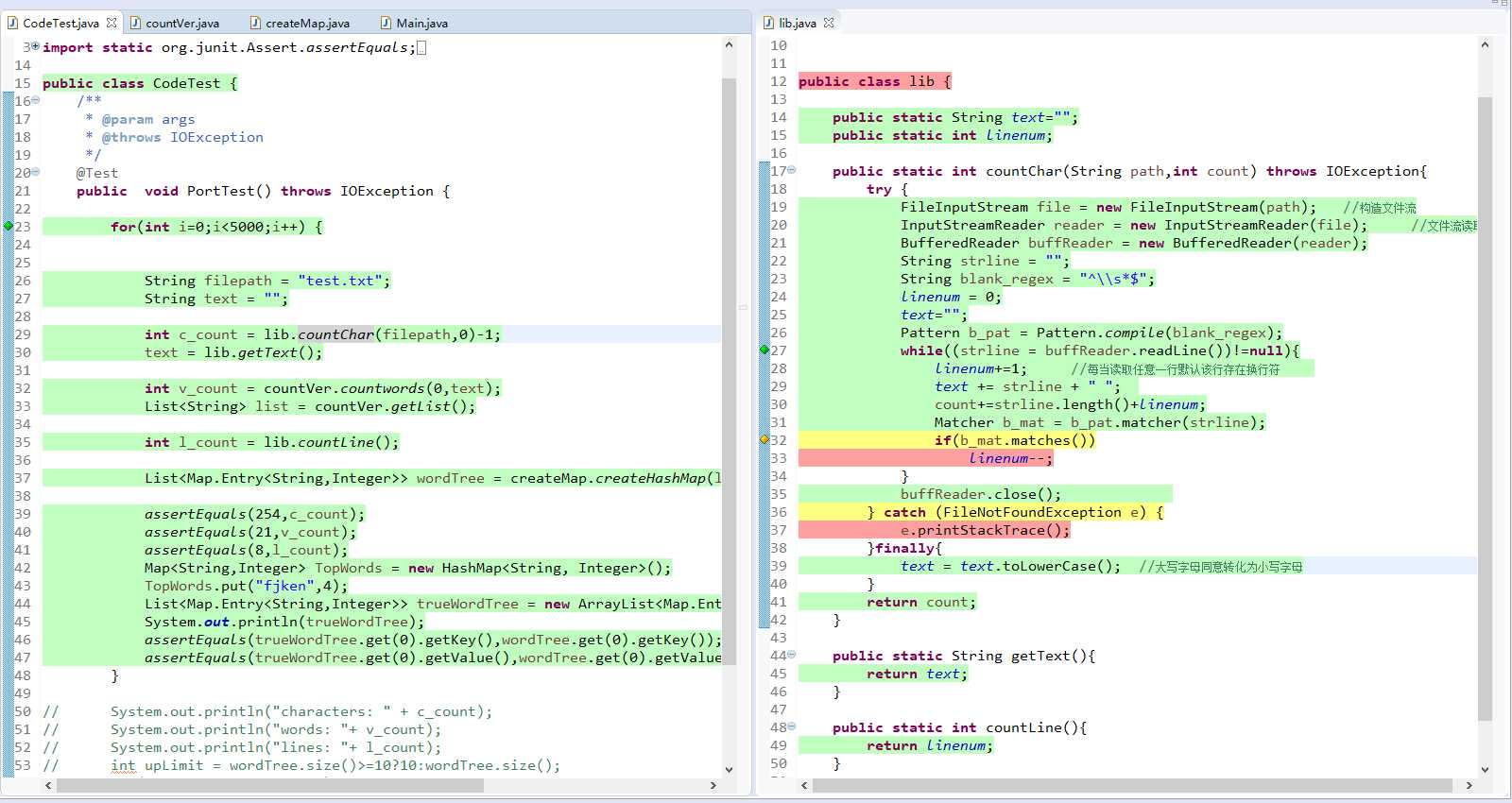Click 'text = lib.getText();' statement
Viewport: 1512px width, 803px height.
tap(233, 352)
